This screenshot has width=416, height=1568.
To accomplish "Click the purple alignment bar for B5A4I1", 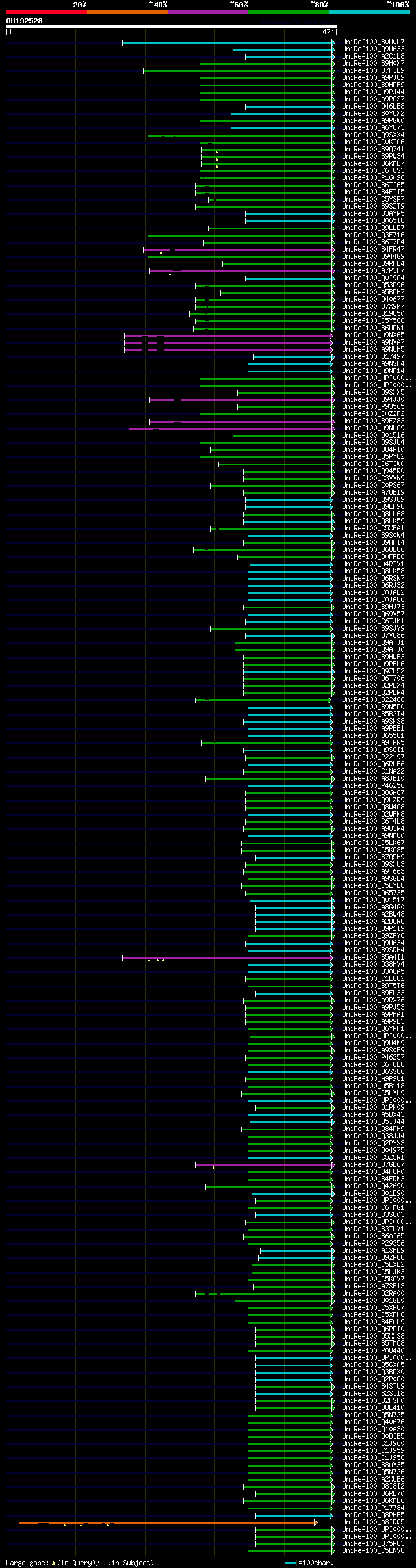I will [x=227, y=958].
